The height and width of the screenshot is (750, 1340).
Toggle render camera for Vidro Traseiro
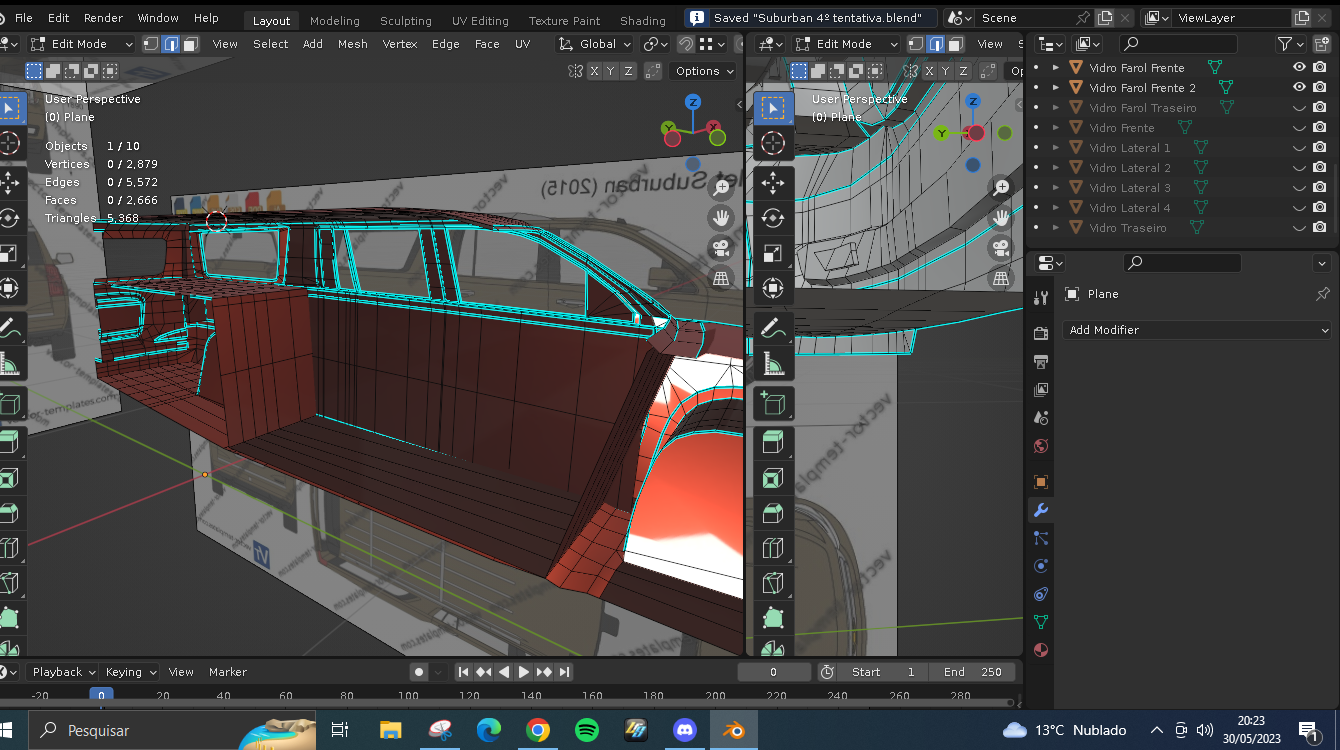1320,228
